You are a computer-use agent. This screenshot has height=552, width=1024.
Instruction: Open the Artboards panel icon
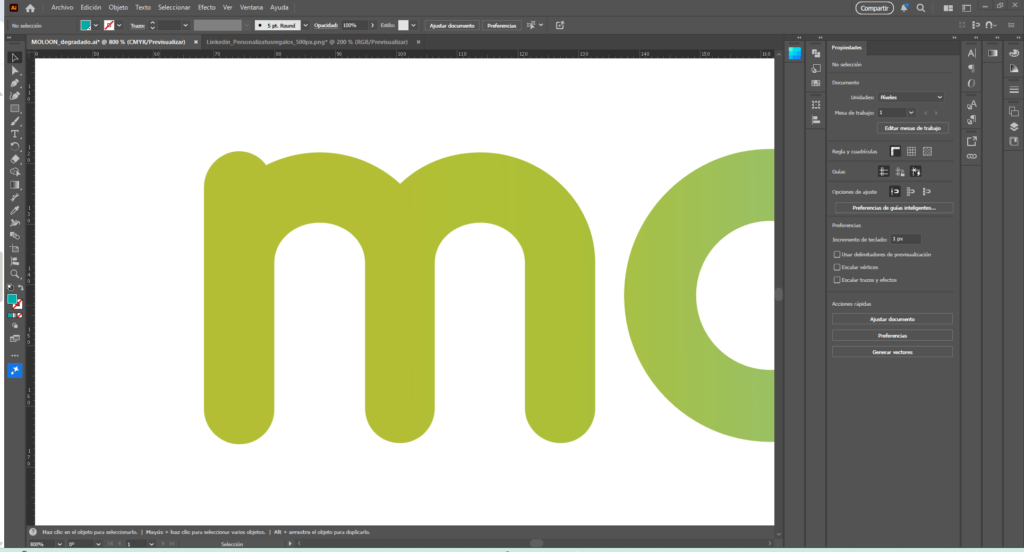click(1014, 111)
